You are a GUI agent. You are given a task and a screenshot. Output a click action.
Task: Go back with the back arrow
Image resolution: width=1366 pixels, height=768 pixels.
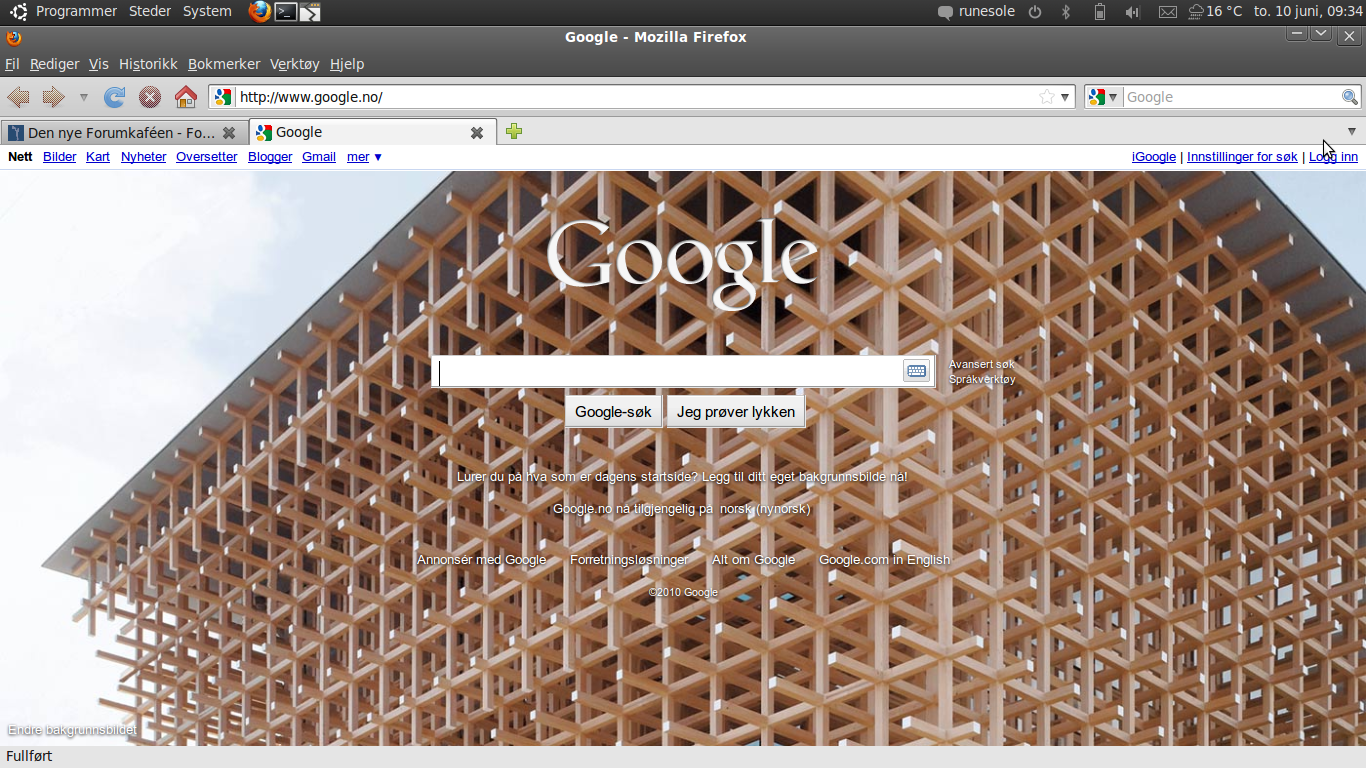coord(18,97)
